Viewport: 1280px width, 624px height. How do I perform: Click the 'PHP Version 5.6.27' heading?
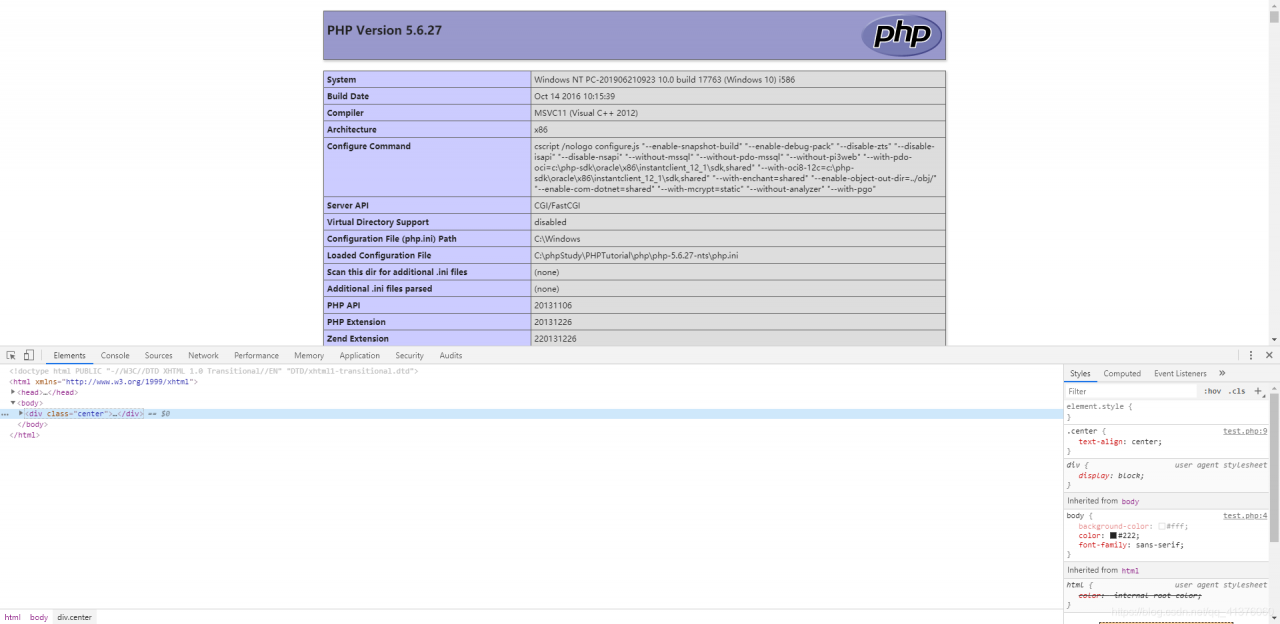[x=384, y=30]
